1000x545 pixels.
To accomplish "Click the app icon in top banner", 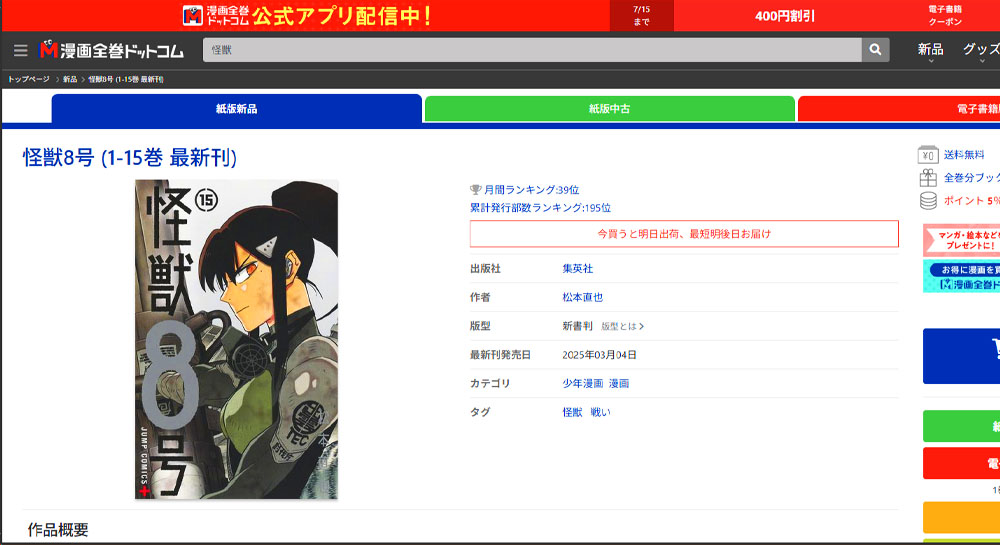I will coord(192,15).
